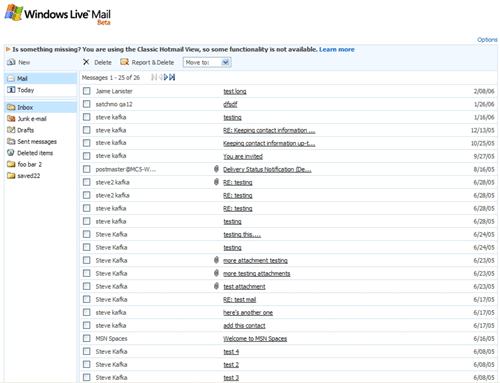The height and width of the screenshot is (383, 500).
Task: Click the Sent messages folder icon
Action: (11, 141)
